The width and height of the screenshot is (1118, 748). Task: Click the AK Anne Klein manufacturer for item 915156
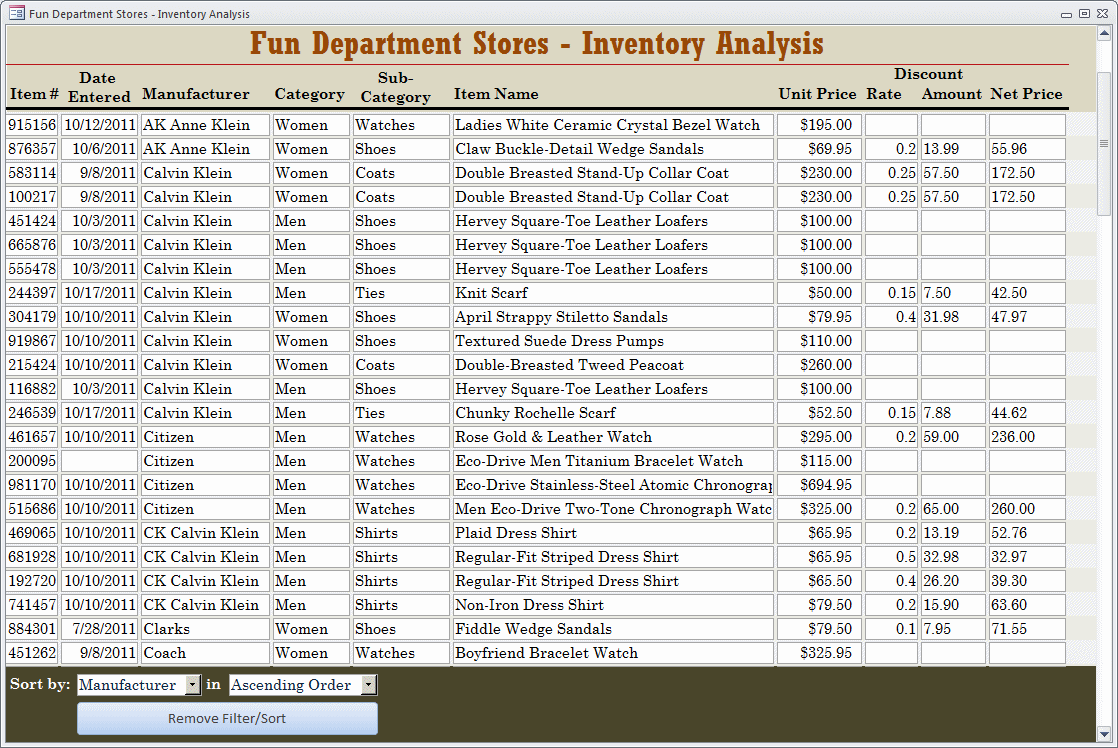205,125
